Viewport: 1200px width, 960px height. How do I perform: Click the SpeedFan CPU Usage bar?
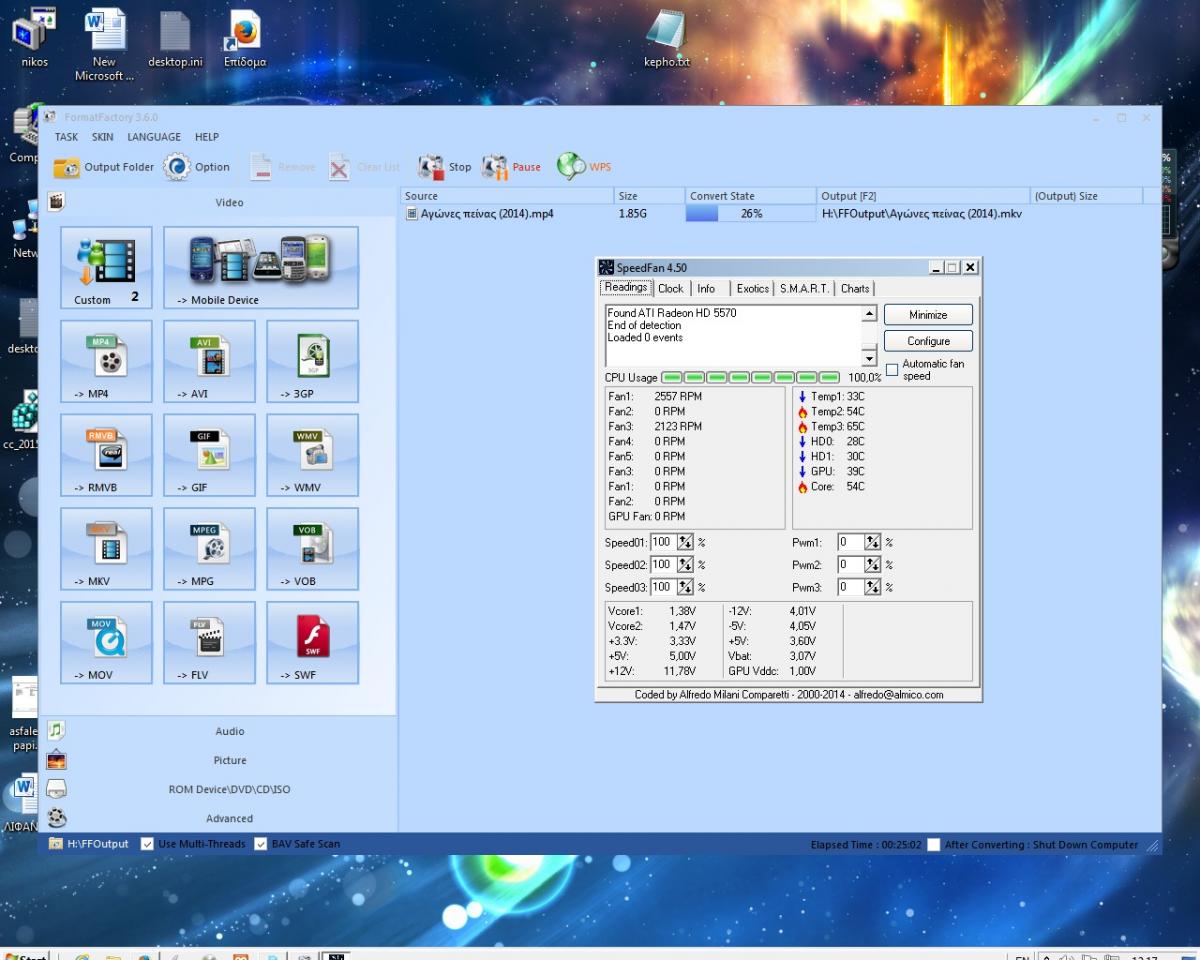(x=751, y=377)
